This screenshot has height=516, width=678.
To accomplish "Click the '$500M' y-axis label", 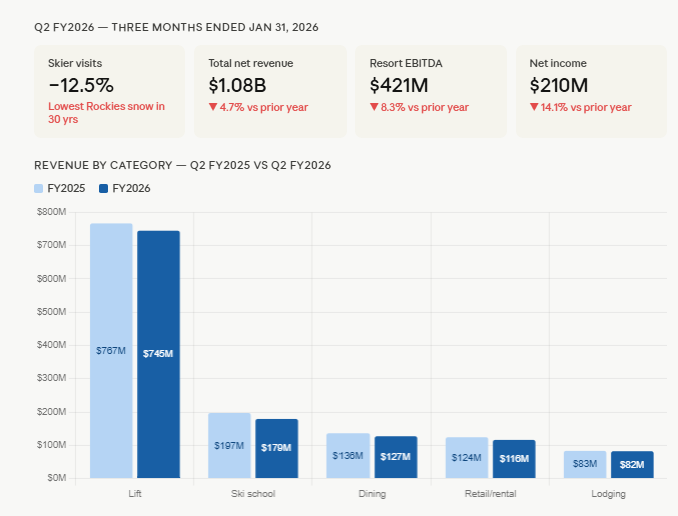I will (x=51, y=312).
